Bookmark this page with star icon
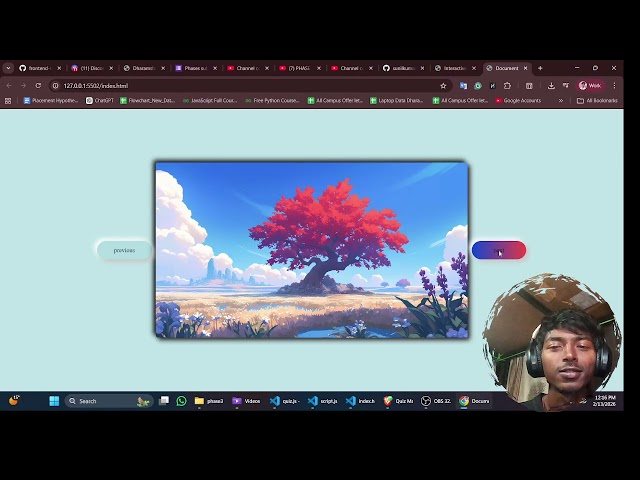The width and height of the screenshot is (640, 480). 443,86
